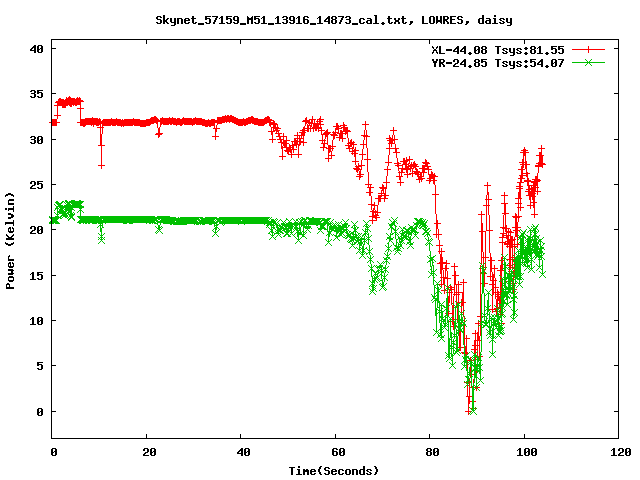Select the XL-44.08 Tsys:81.55 legend entry

point(498,50)
